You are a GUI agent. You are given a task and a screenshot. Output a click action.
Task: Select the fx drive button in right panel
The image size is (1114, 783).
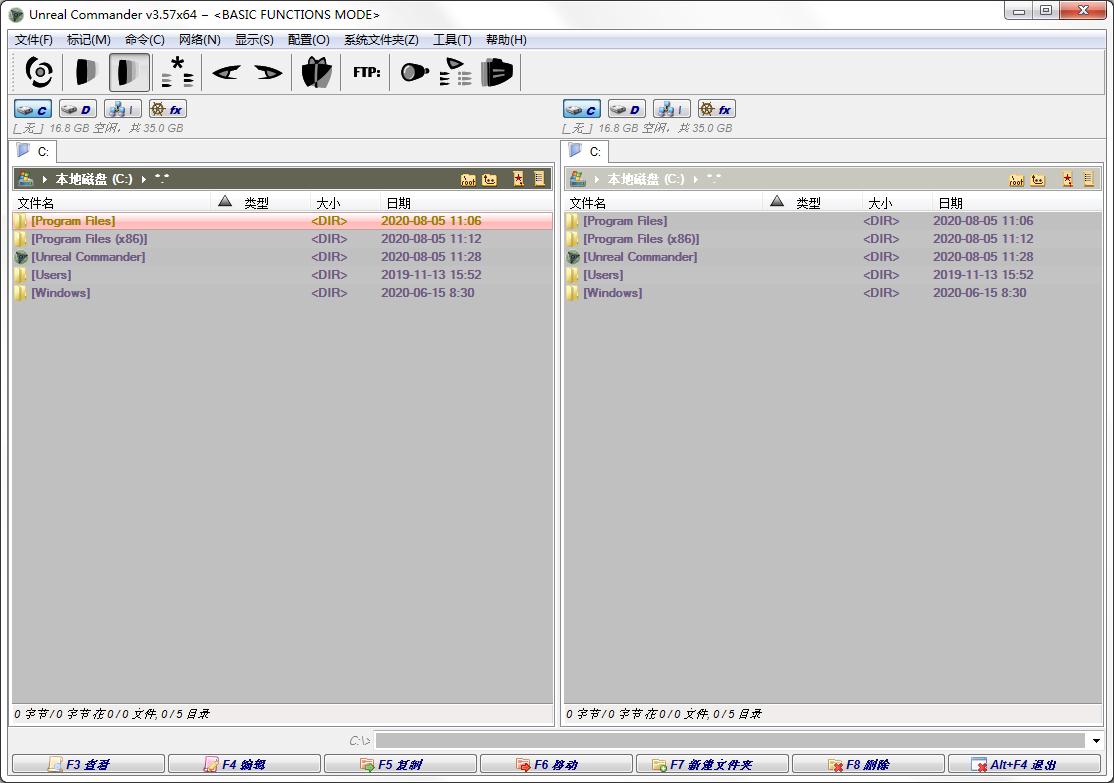(716, 109)
